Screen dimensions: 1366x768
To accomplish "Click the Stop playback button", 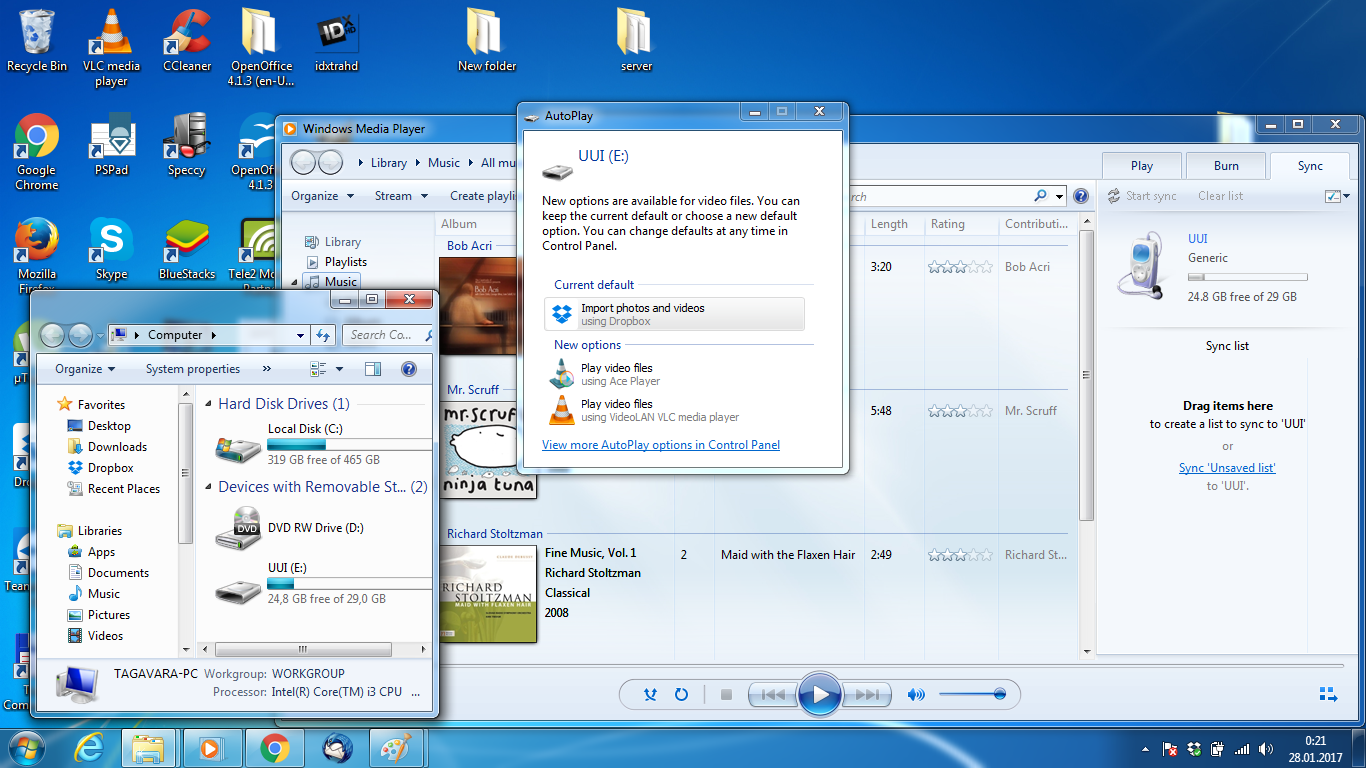I will point(727,694).
